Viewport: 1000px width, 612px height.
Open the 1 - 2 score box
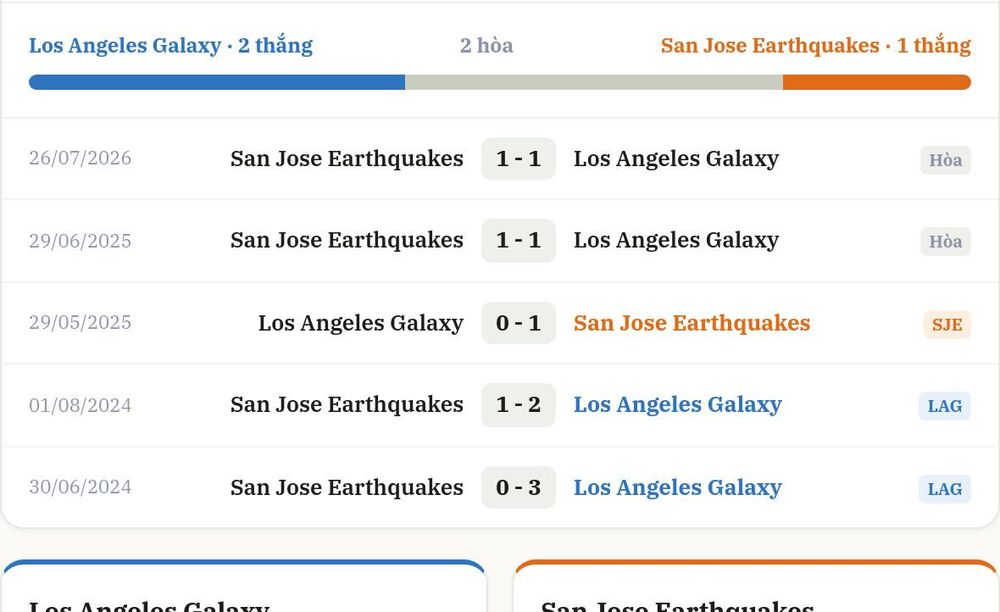point(518,405)
